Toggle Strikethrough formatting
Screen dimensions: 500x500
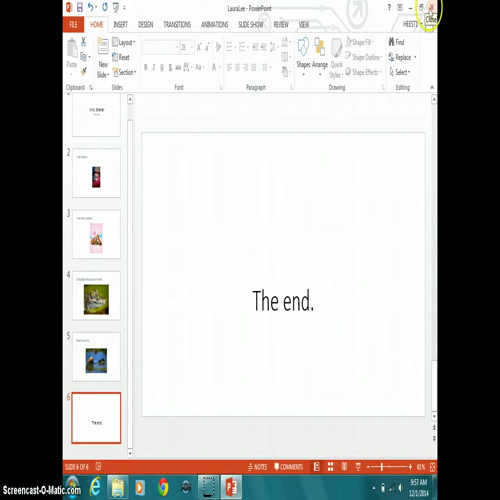tap(178, 67)
